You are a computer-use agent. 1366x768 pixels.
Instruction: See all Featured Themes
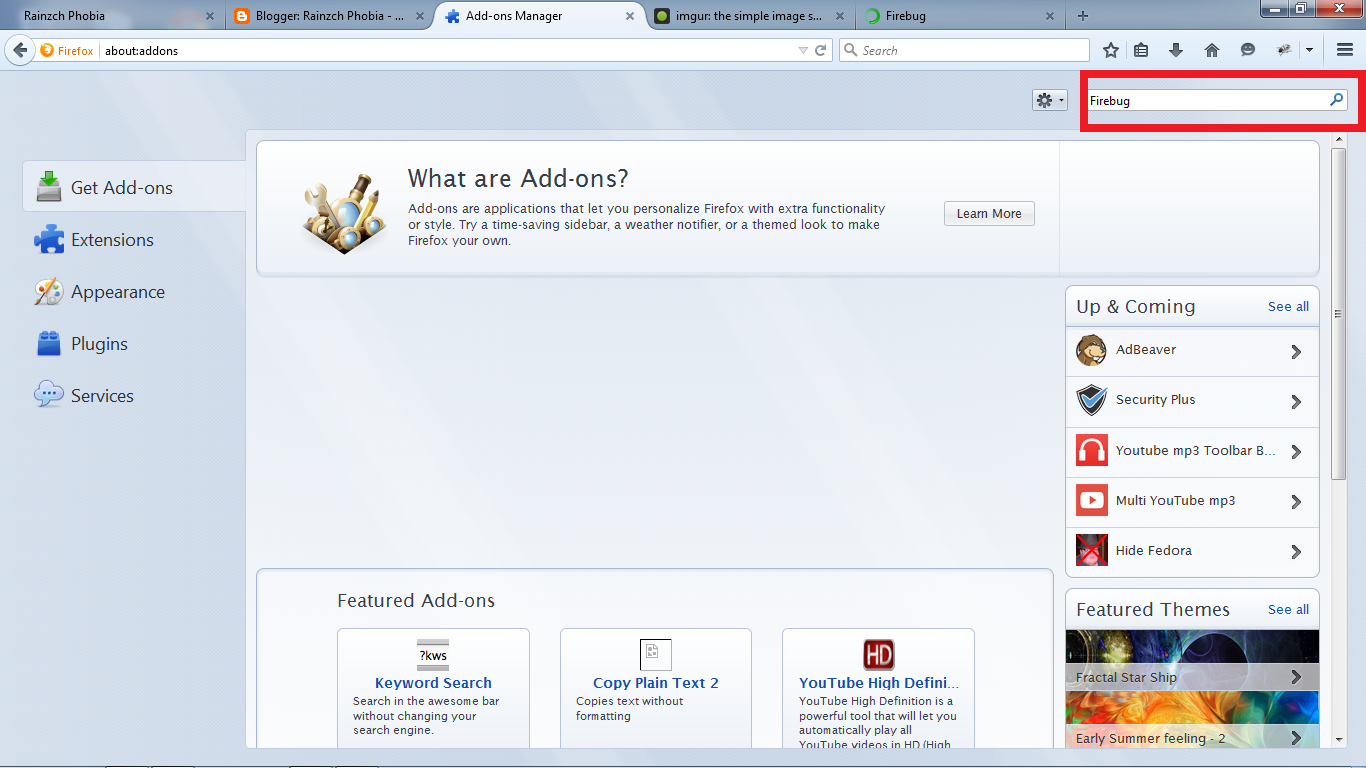(x=1288, y=609)
